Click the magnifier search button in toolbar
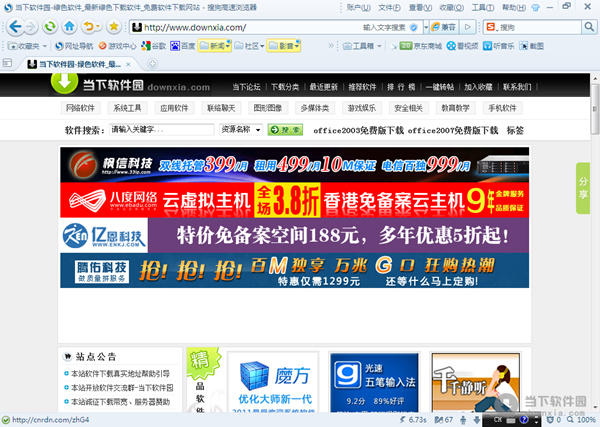The height and width of the screenshot is (427, 600). coord(588,27)
